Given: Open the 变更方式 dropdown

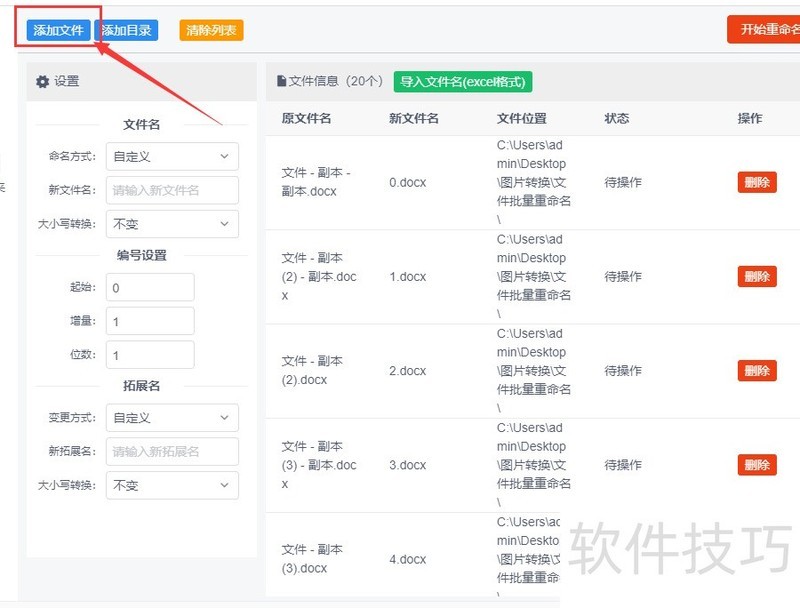Looking at the screenshot, I should click(x=172, y=418).
